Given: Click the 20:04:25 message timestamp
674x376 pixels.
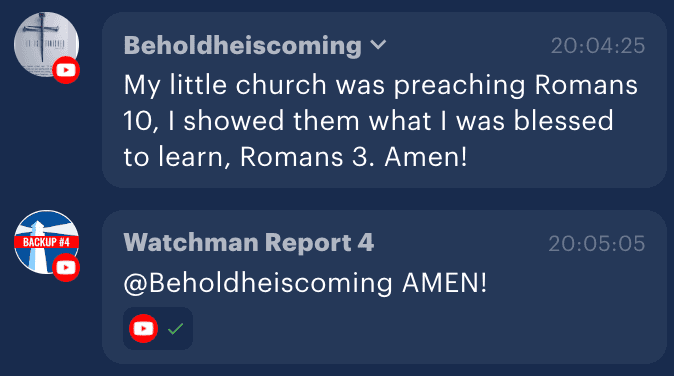Looking at the screenshot, I should point(598,46).
